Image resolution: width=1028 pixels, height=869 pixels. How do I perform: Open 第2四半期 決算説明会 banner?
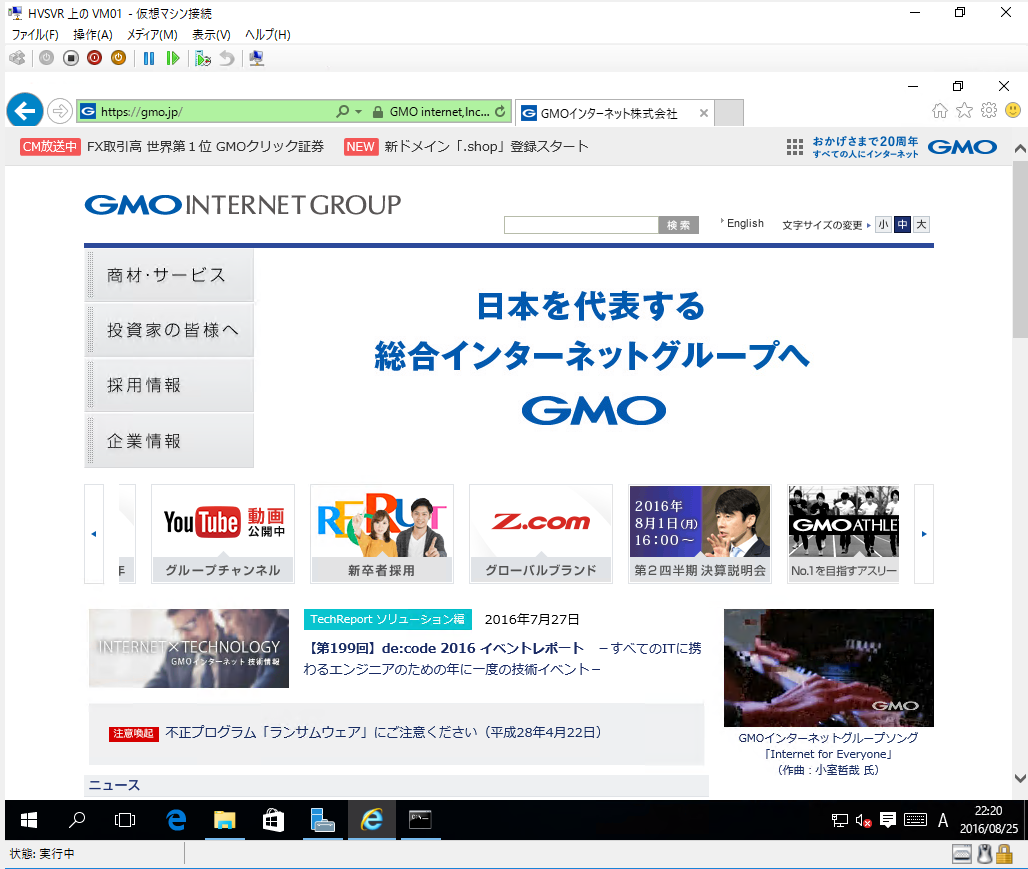[700, 534]
